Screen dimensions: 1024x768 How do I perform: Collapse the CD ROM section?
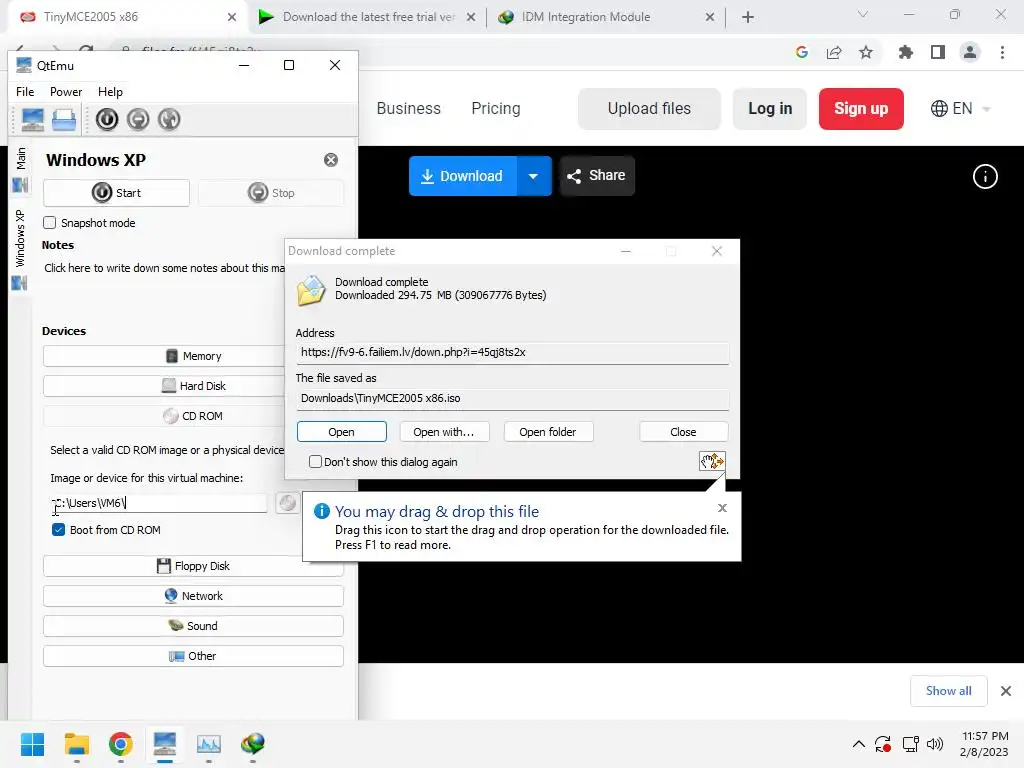point(193,416)
